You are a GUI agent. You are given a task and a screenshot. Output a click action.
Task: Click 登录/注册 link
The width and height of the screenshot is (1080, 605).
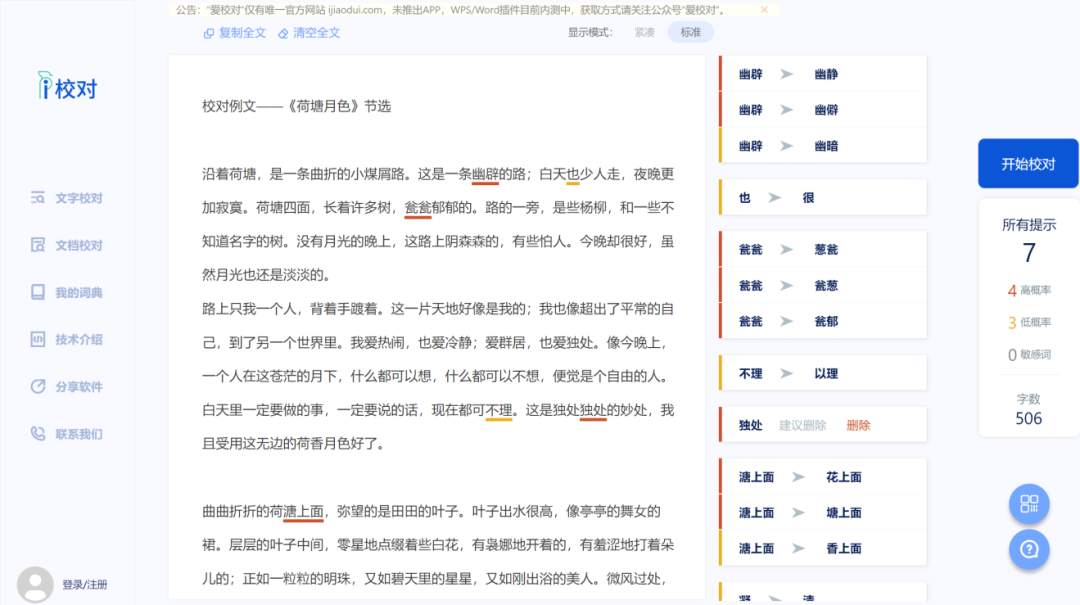tap(85, 584)
